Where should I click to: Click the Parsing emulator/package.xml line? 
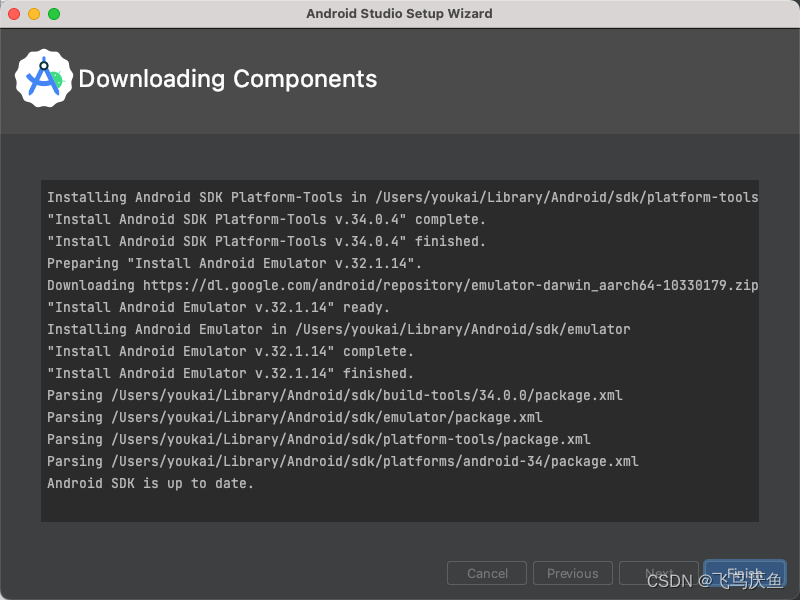click(294, 417)
